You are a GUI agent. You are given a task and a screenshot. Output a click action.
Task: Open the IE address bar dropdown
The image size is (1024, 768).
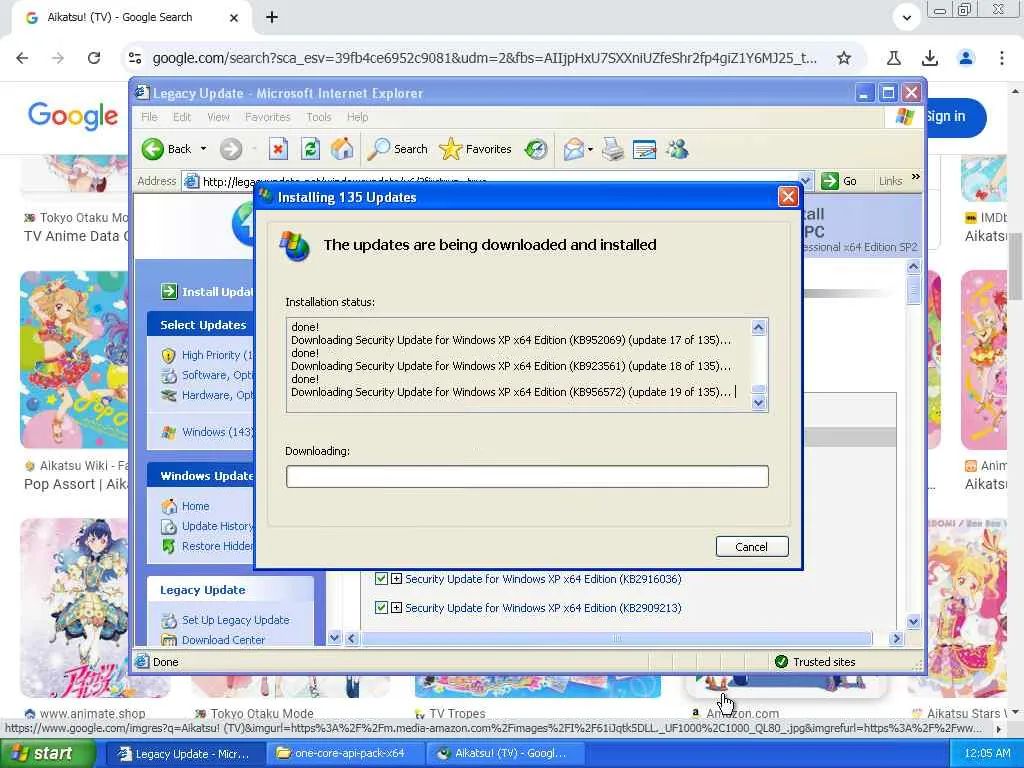pyautogui.click(x=806, y=181)
